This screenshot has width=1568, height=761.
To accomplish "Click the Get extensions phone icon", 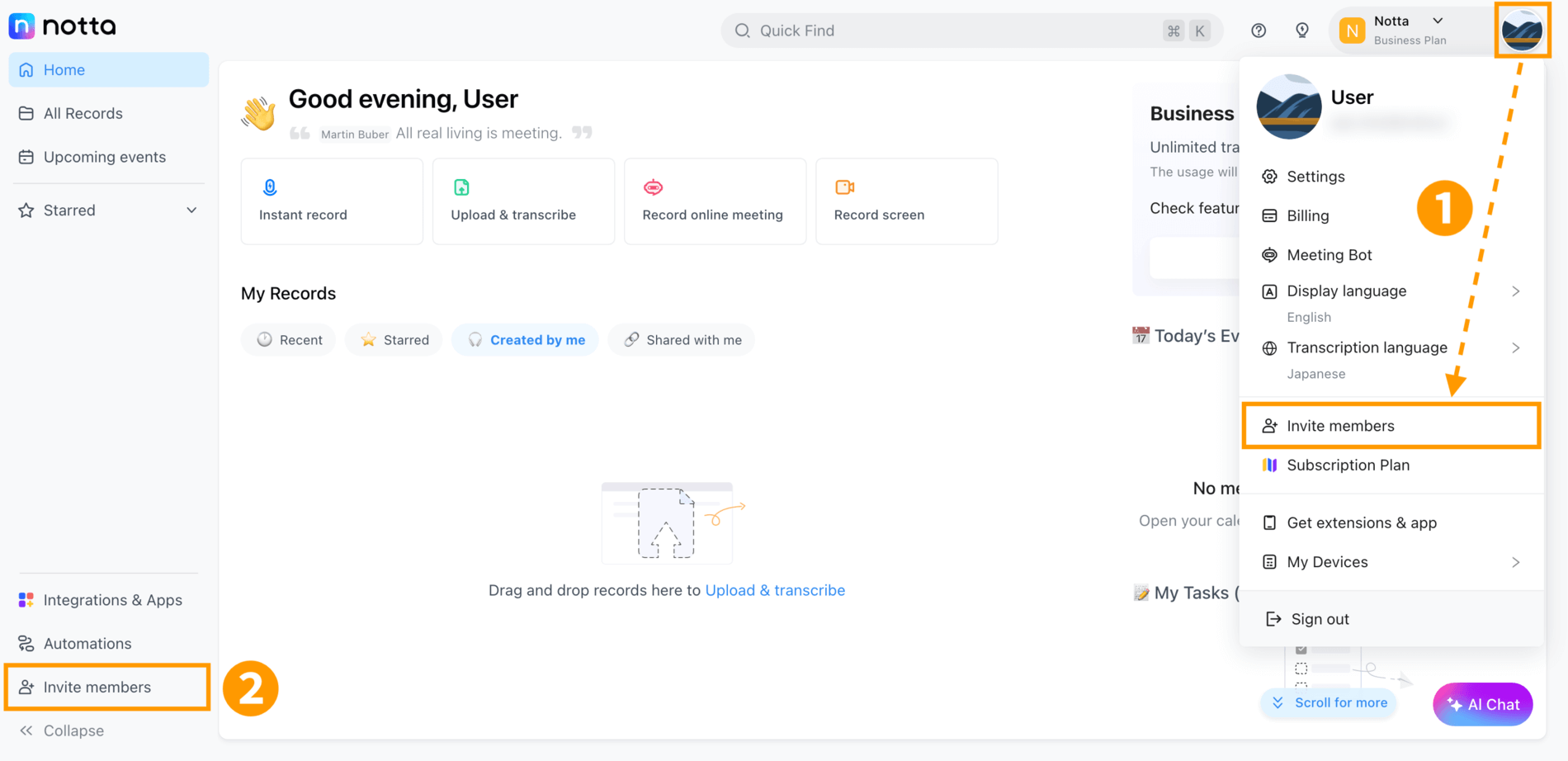I will (x=1269, y=522).
